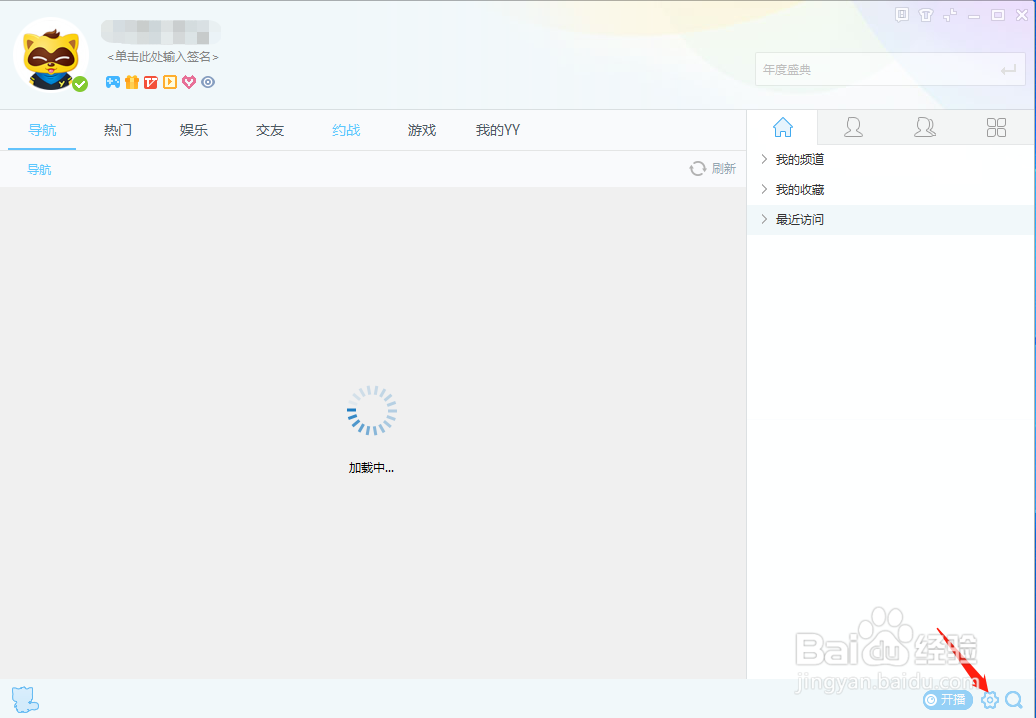Toggle the pink heart icon under the nickname
The height and width of the screenshot is (718, 1036).
coord(188,82)
